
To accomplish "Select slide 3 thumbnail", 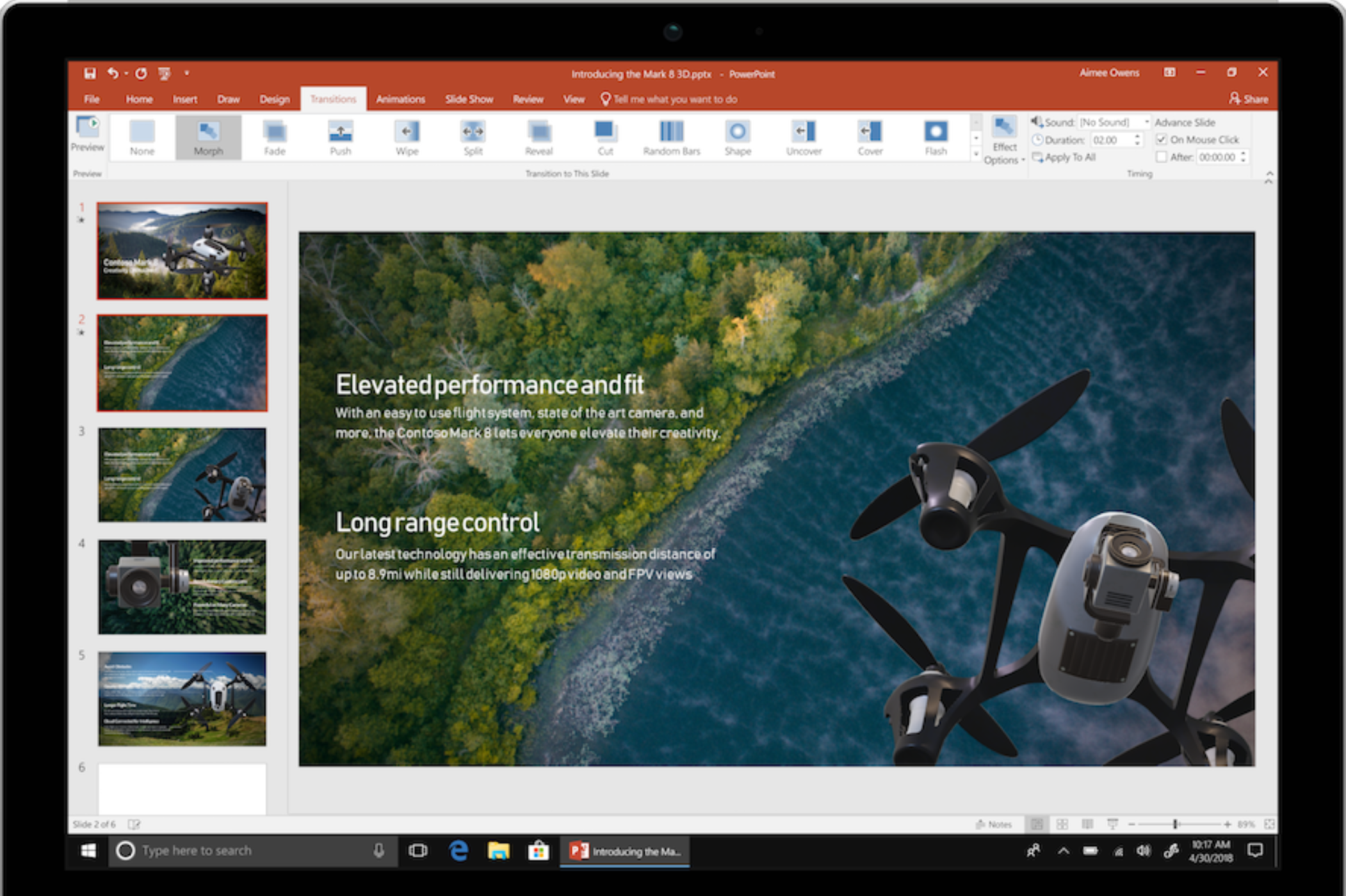I will [182, 475].
